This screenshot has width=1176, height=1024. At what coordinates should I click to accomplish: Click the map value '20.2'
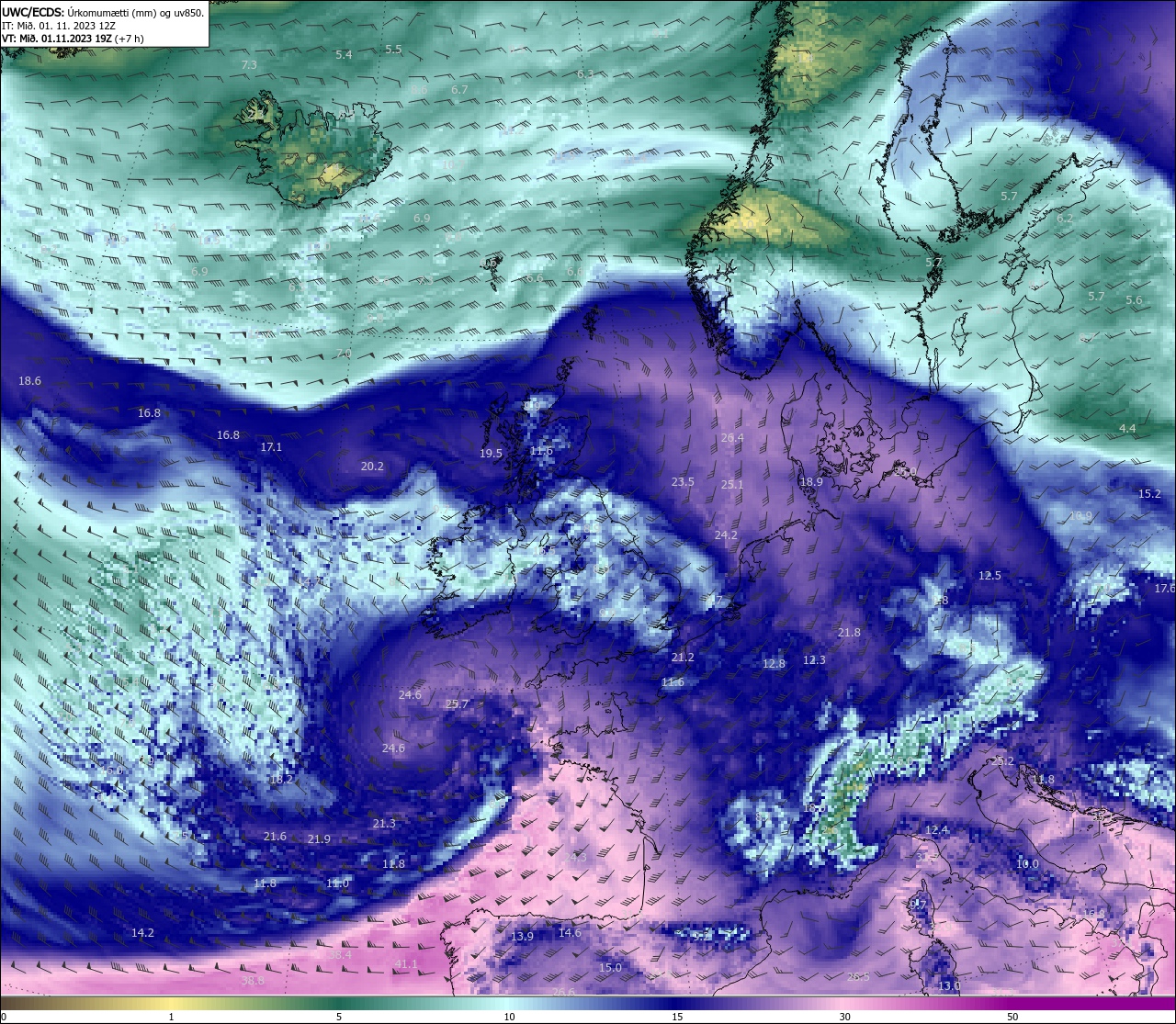pyautogui.click(x=372, y=467)
